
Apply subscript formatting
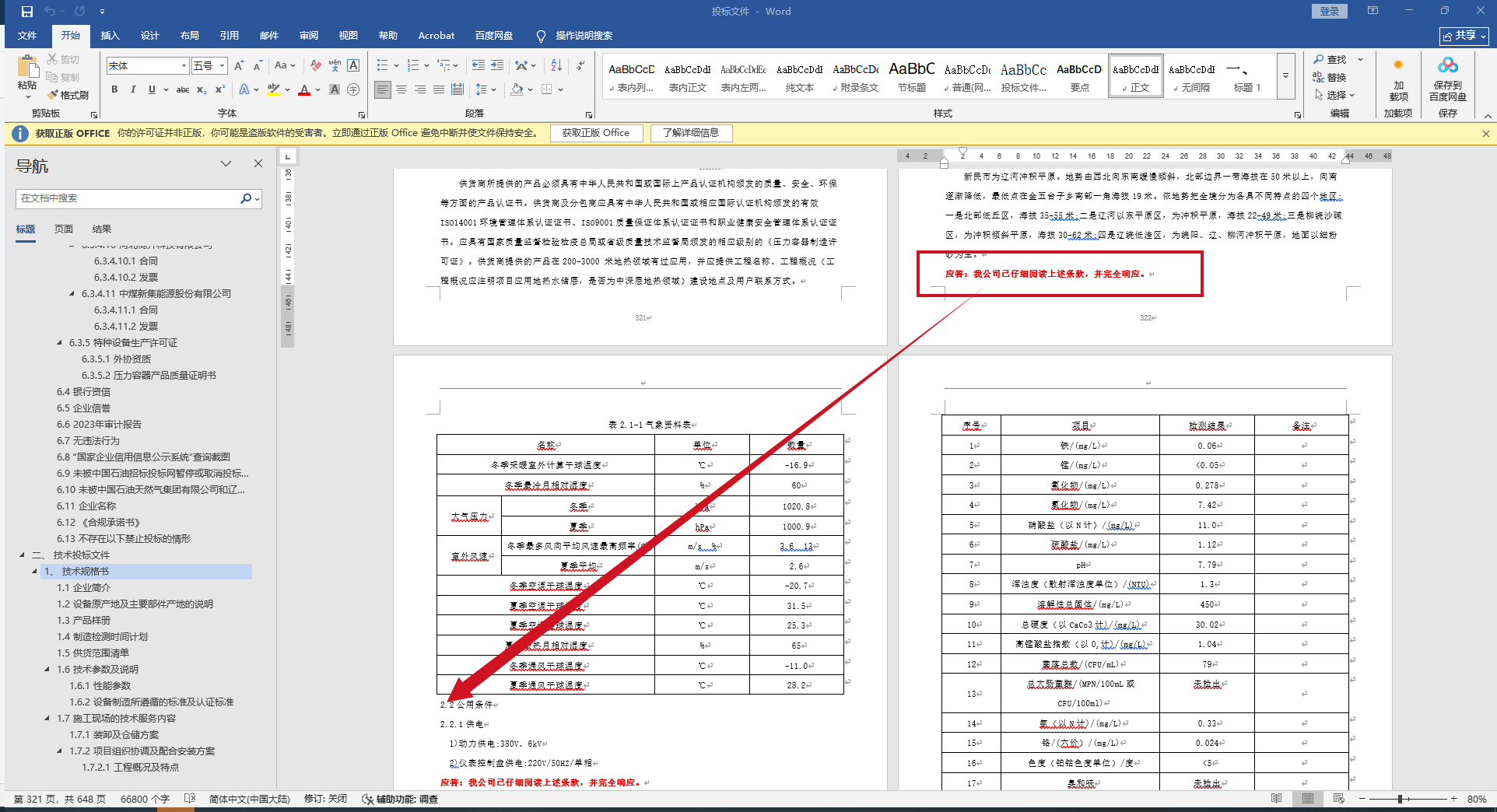tap(202, 89)
